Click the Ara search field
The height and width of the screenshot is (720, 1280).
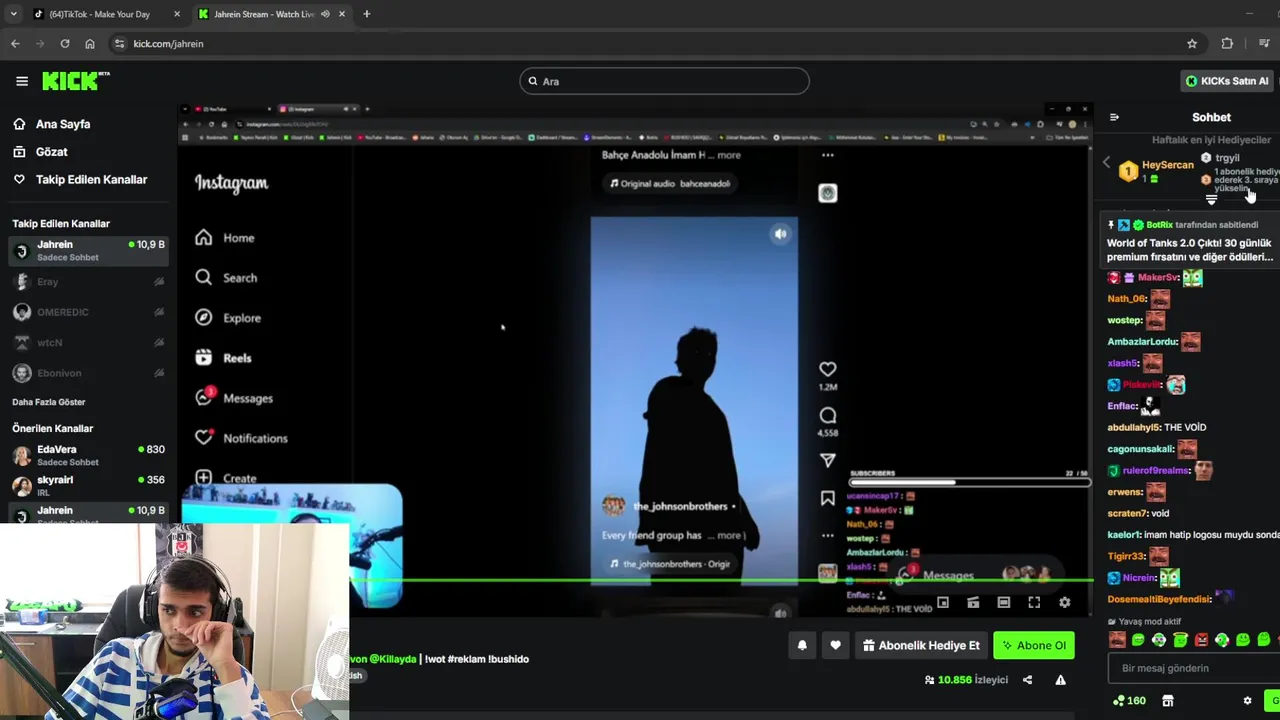664,81
